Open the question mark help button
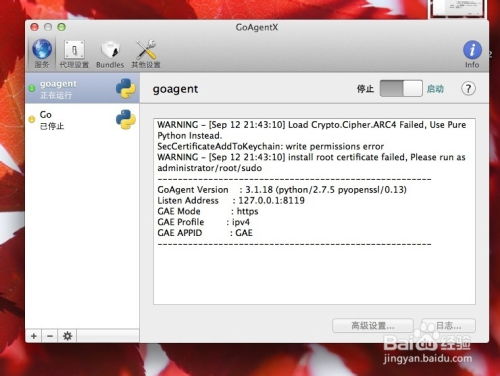 coord(468,89)
